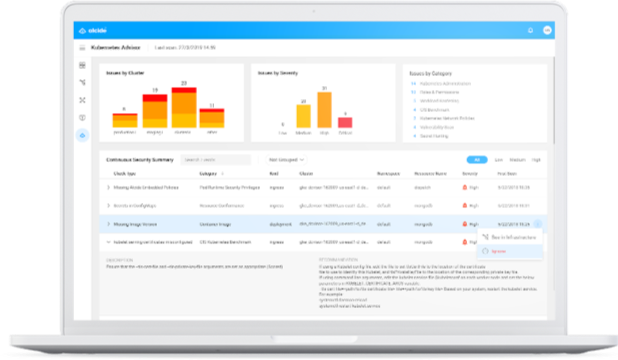Click the Namespace column header
The image size is (618, 360).
click(388, 173)
